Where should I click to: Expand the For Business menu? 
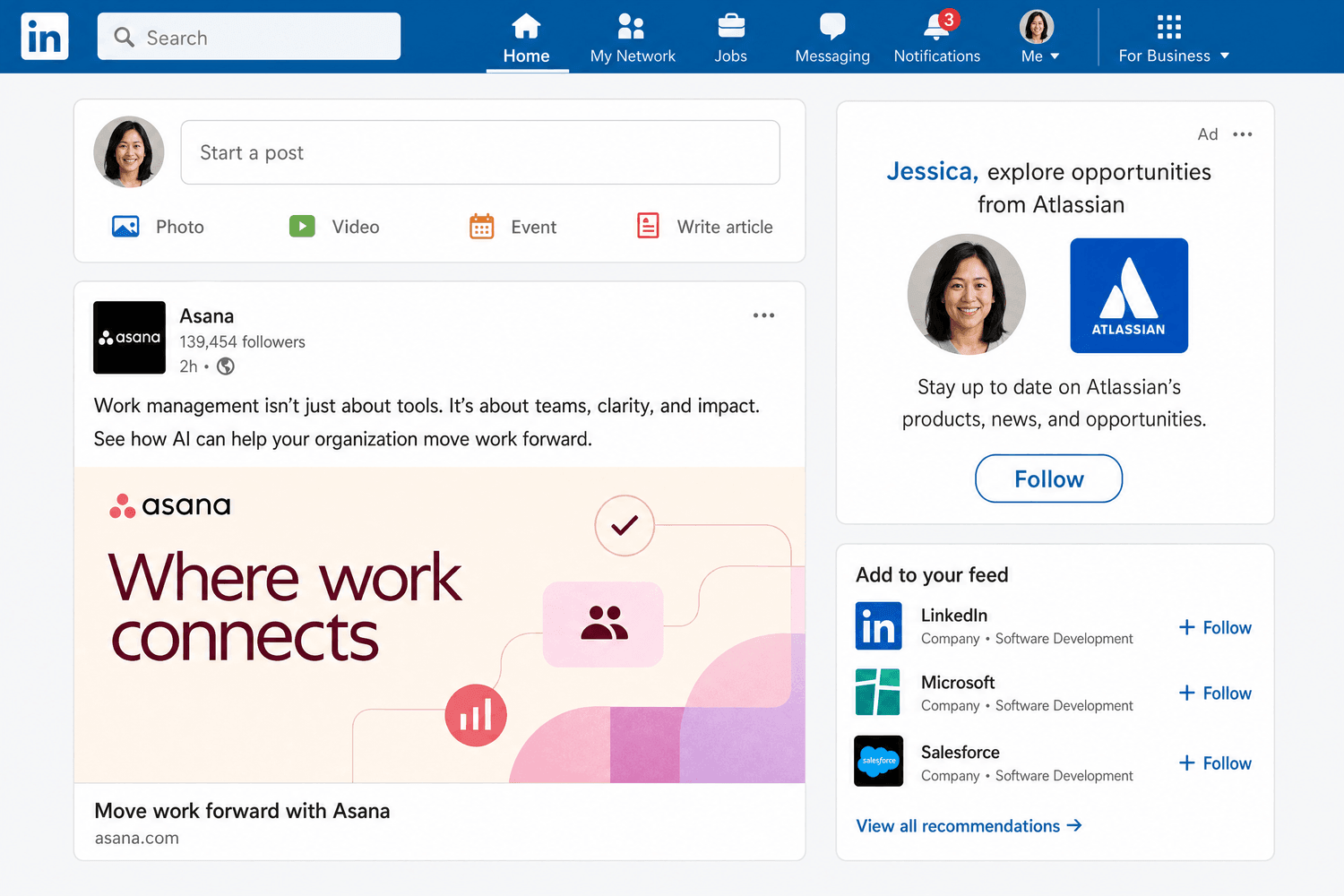1174,39
